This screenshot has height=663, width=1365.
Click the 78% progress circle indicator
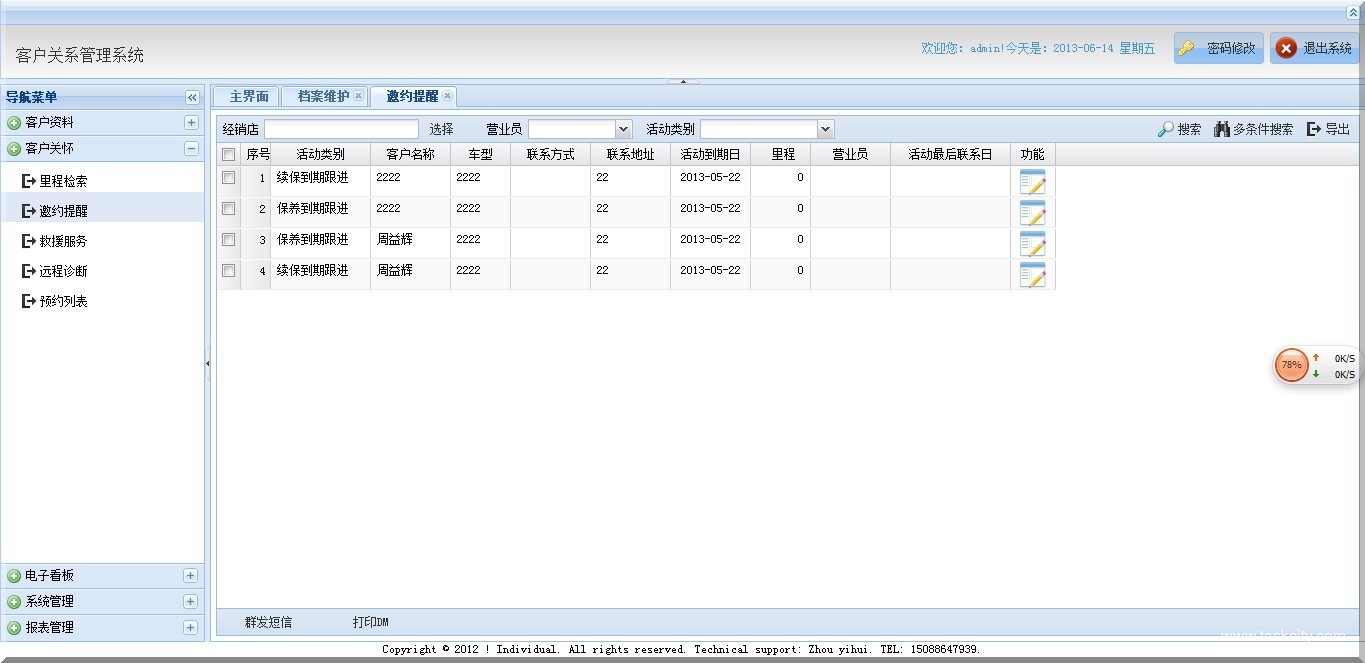coord(1291,364)
